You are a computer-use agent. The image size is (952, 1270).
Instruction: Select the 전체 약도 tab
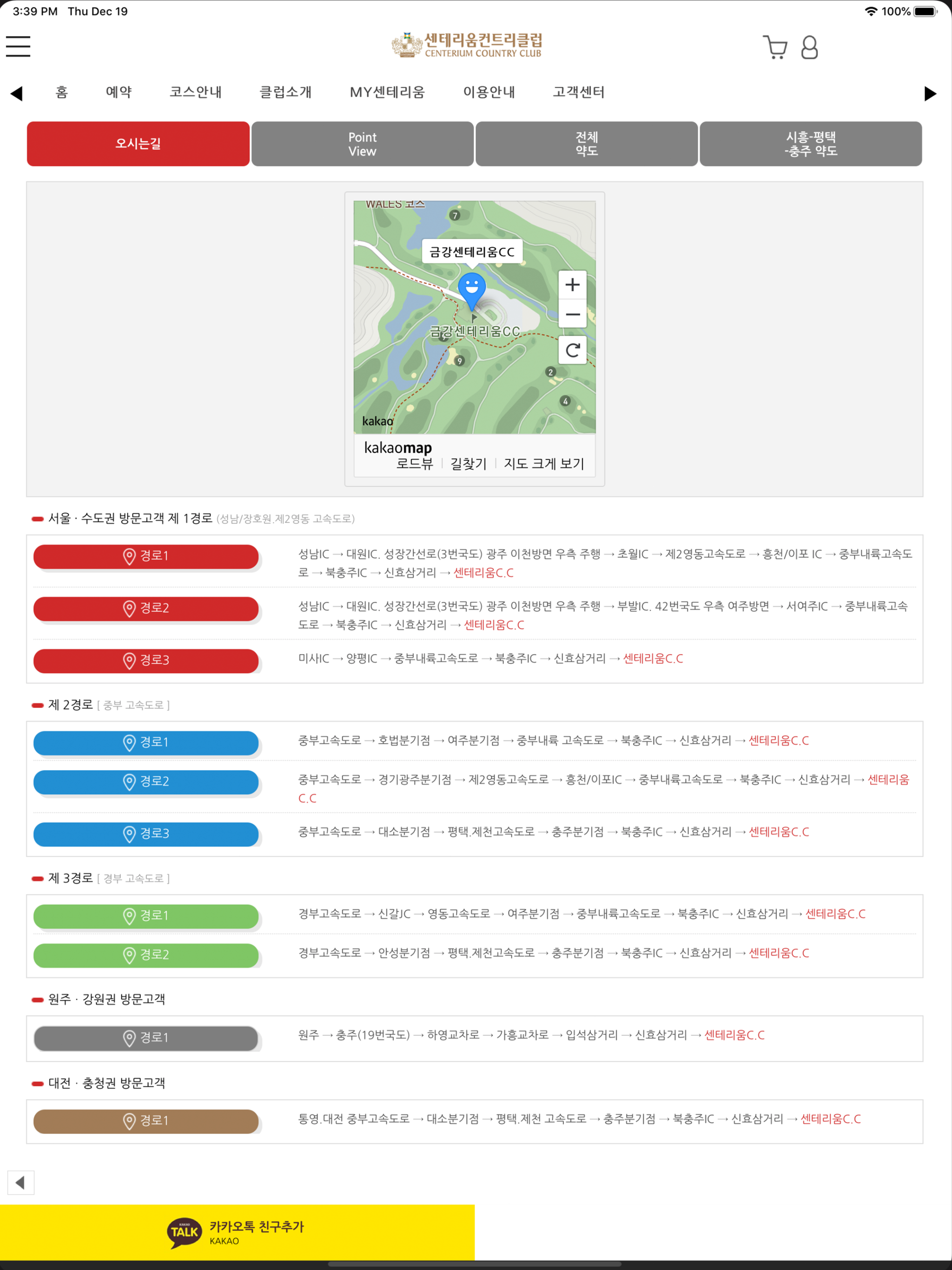(586, 144)
